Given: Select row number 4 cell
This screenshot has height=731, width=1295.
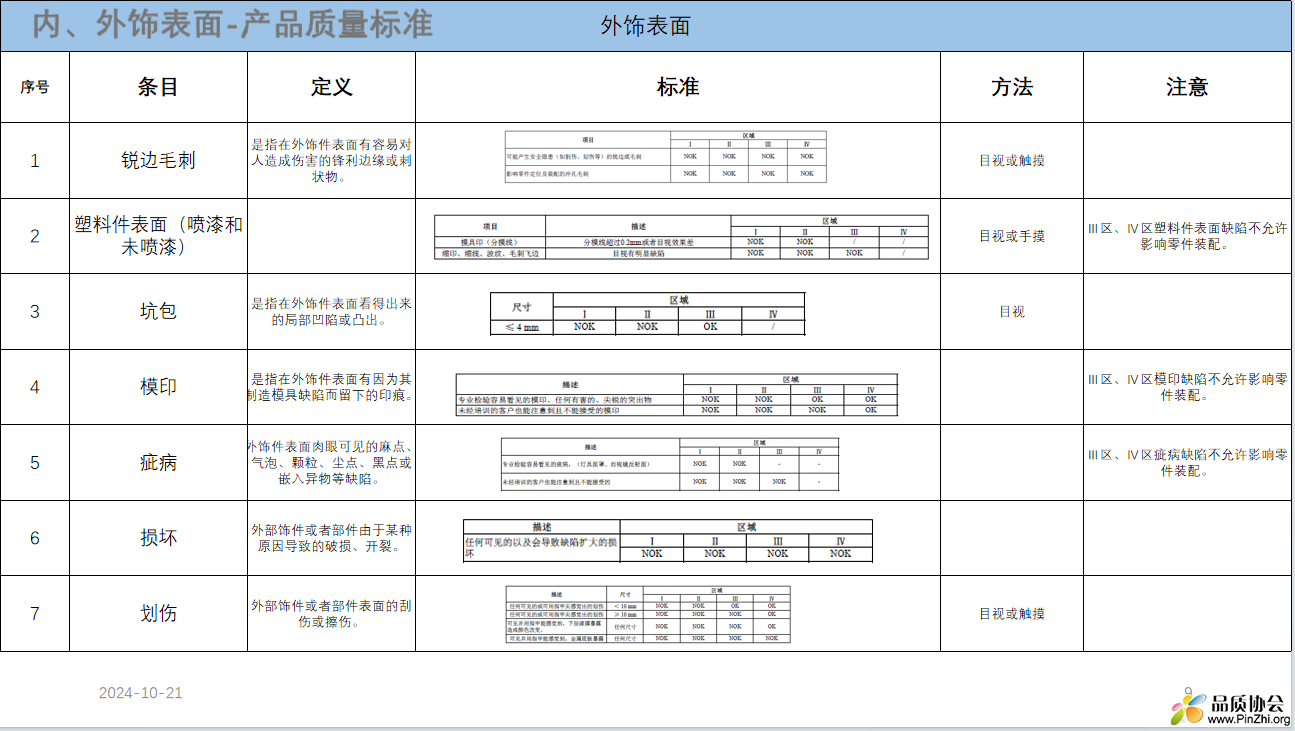Looking at the screenshot, I should coord(35,387).
